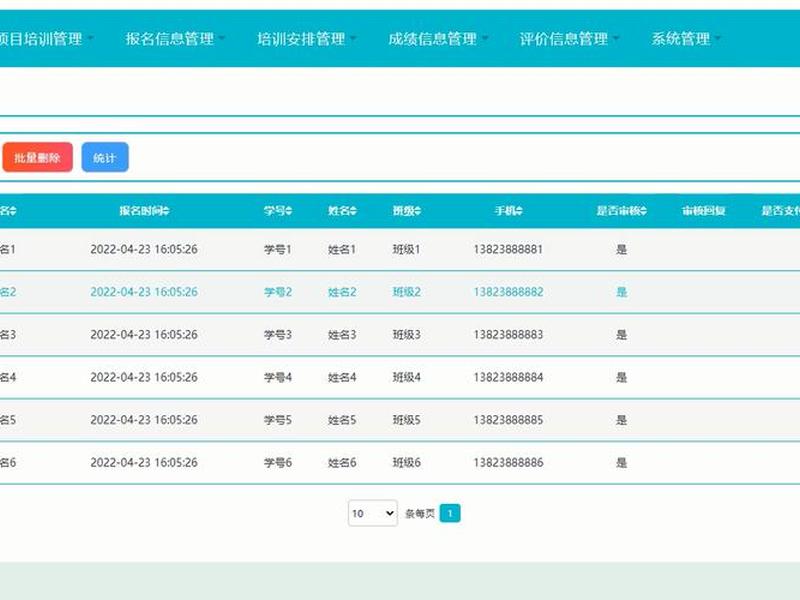Open the 项目培训管理 menu
This screenshot has height=600, width=800.
46,39
